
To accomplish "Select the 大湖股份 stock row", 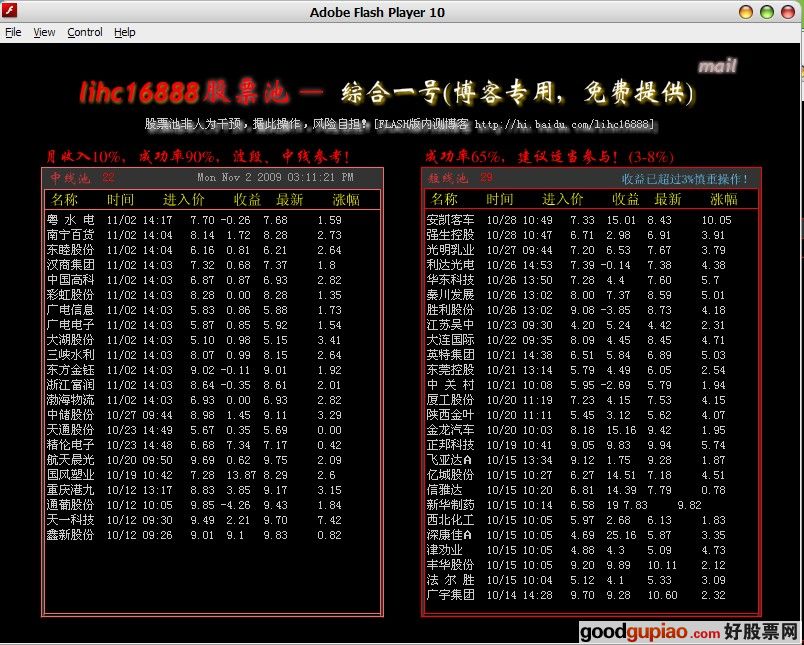I will click(x=194, y=340).
